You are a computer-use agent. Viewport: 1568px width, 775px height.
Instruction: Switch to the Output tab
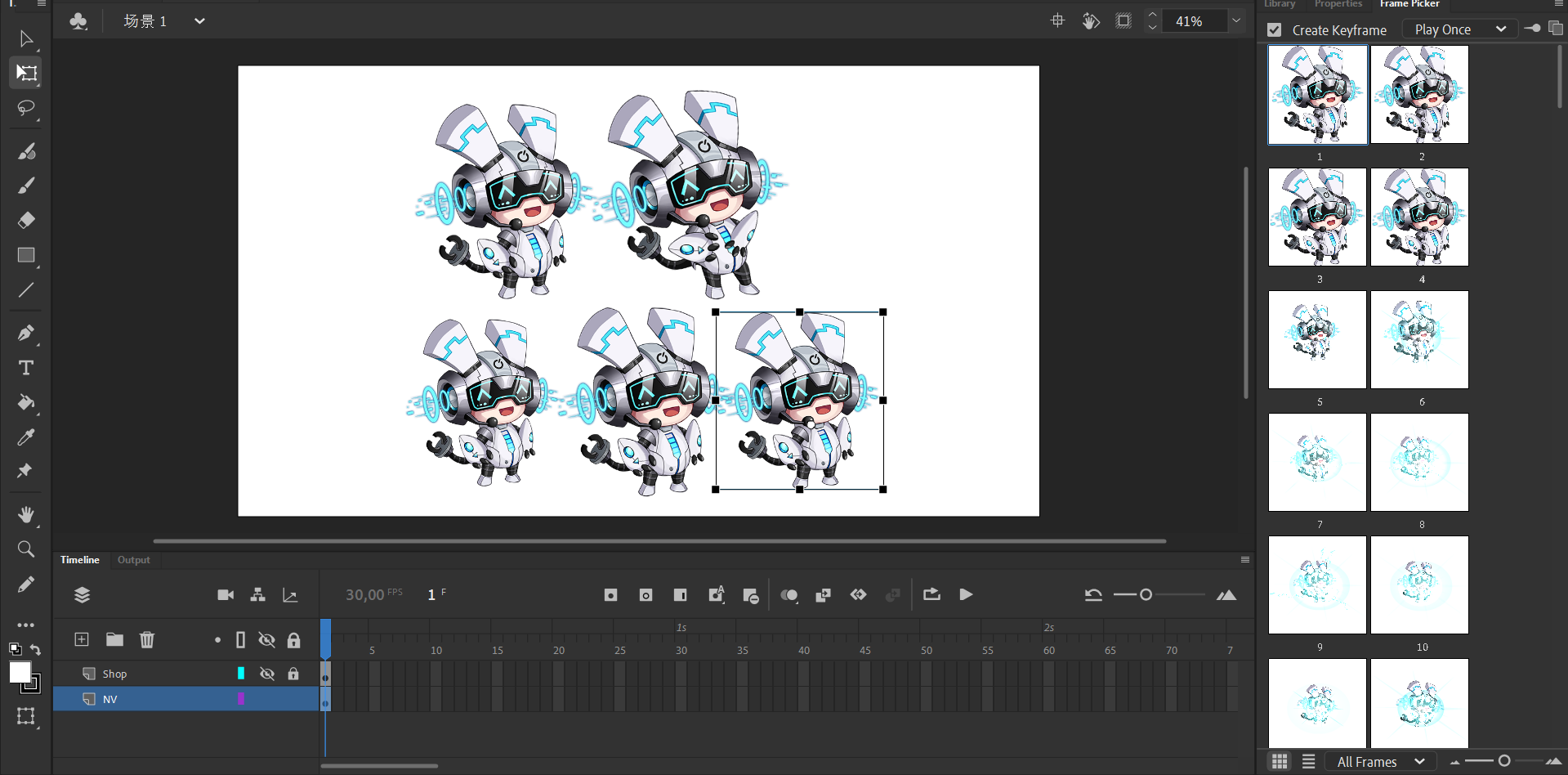click(x=133, y=560)
